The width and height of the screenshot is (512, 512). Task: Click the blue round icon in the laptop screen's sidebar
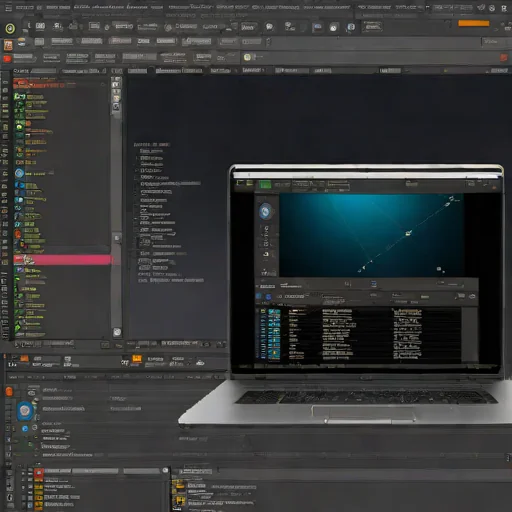pyautogui.click(x=265, y=212)
